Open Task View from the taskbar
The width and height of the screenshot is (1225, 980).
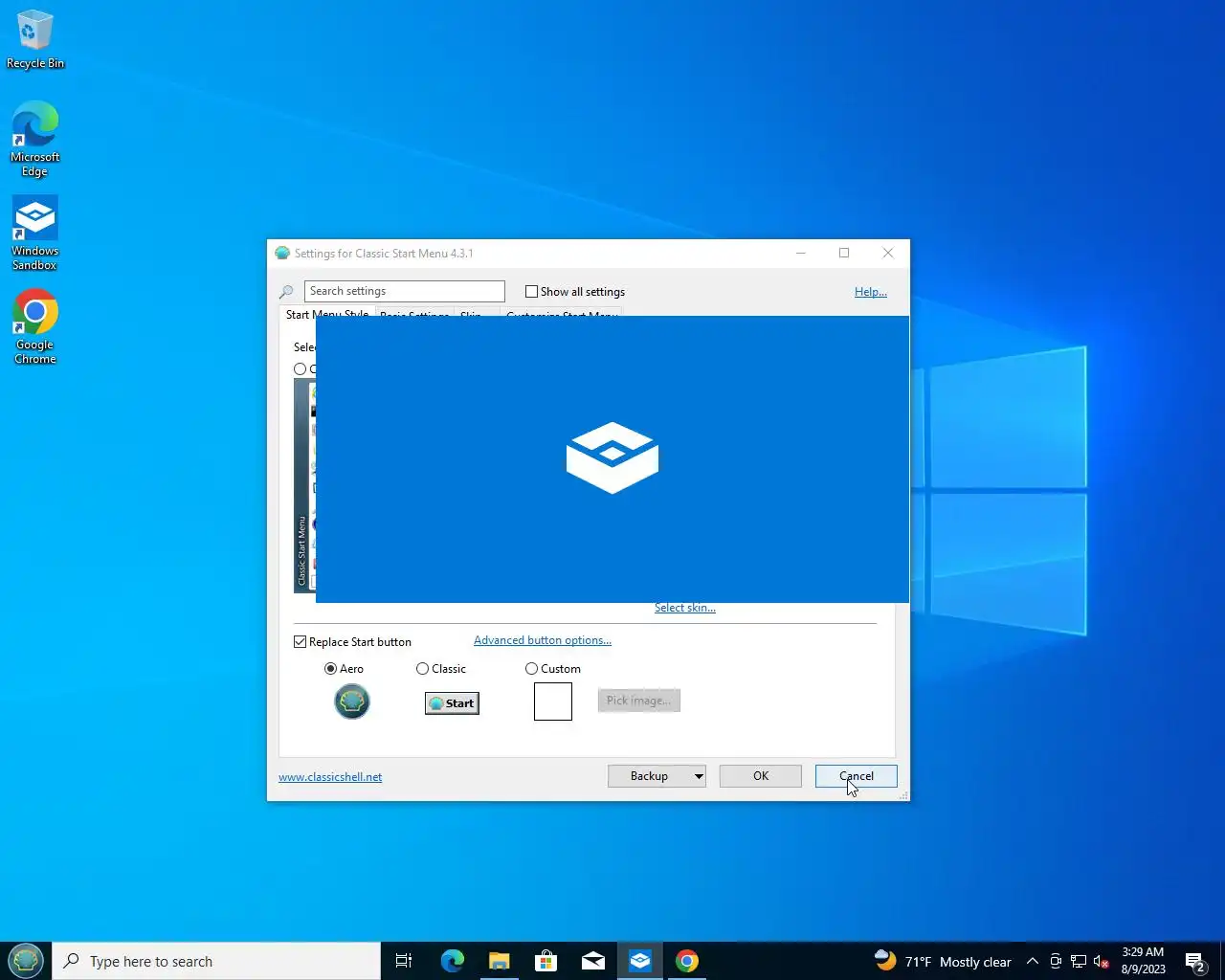(x=404, y=961)
